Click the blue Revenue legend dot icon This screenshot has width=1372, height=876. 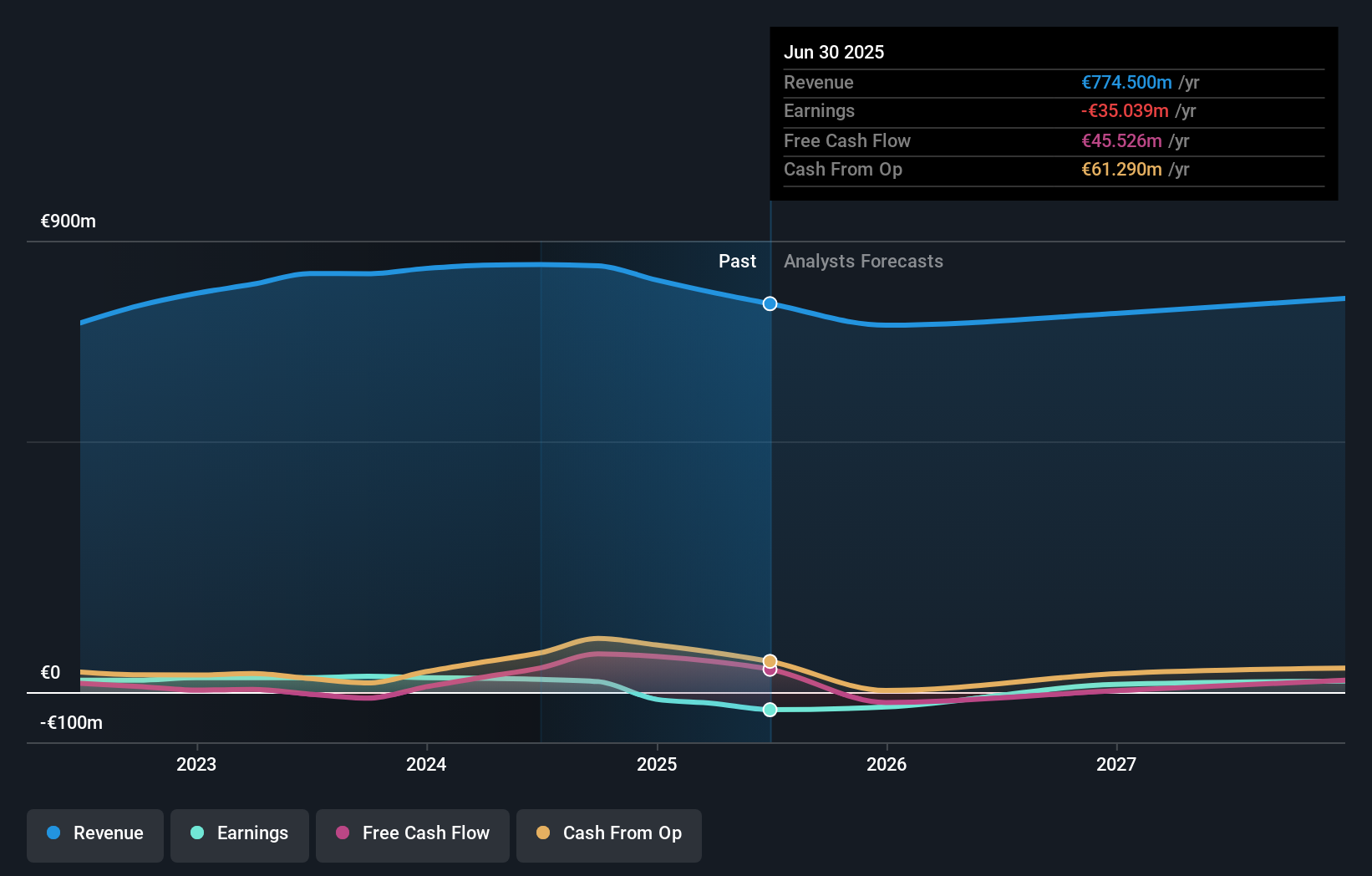[x=53, y=833]
